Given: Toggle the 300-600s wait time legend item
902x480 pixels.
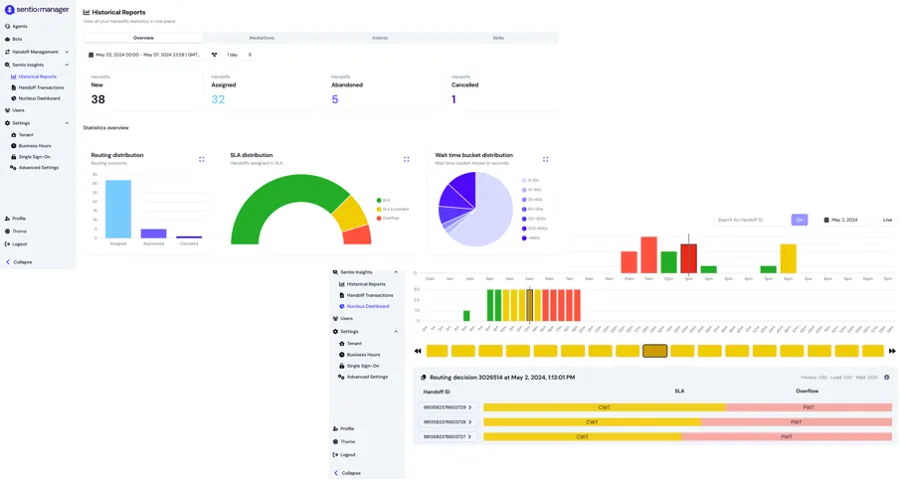Looking at the screenshot, I should coord(534,228).
